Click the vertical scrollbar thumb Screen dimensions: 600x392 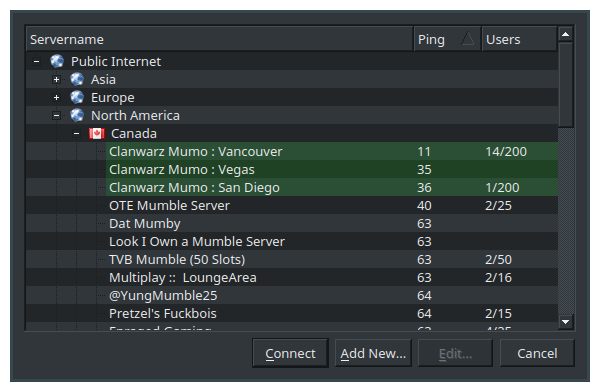pyautogui.click(x=565, y=85)
